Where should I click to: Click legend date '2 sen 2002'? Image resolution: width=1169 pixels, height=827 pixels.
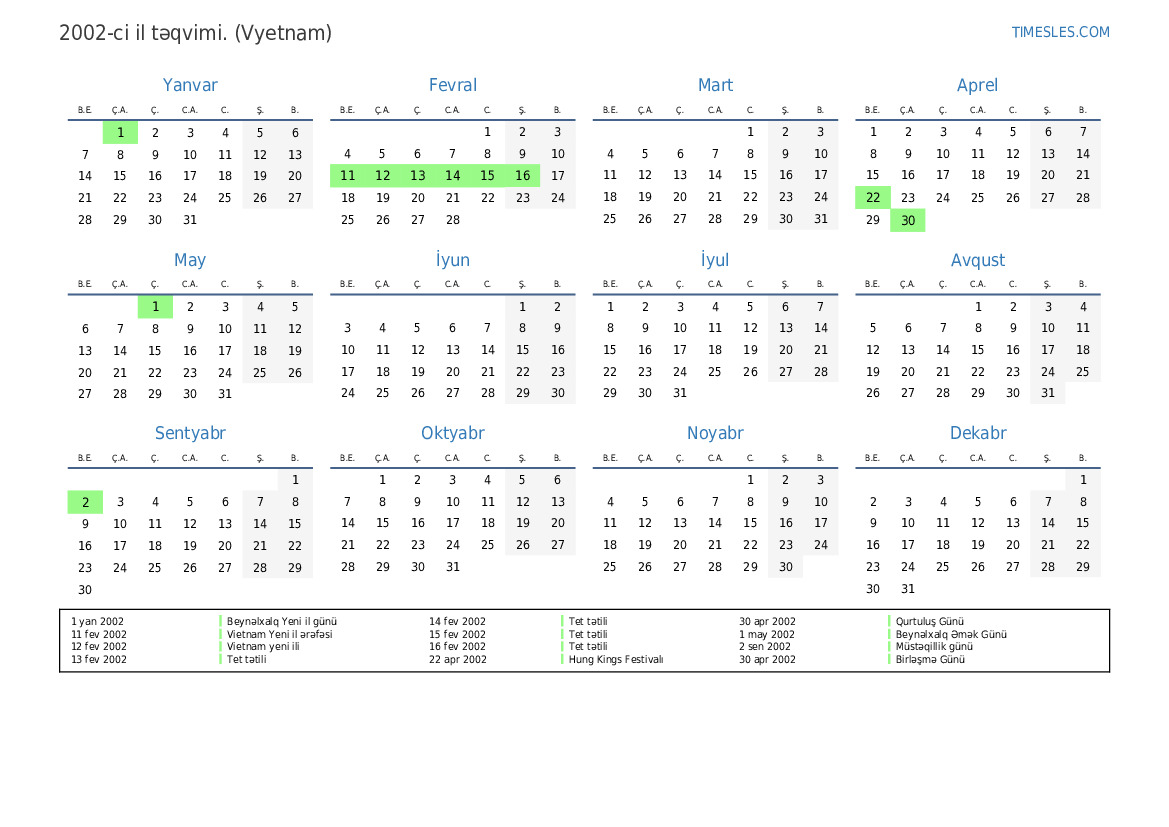pyautogui.click(x=765, y=647)
